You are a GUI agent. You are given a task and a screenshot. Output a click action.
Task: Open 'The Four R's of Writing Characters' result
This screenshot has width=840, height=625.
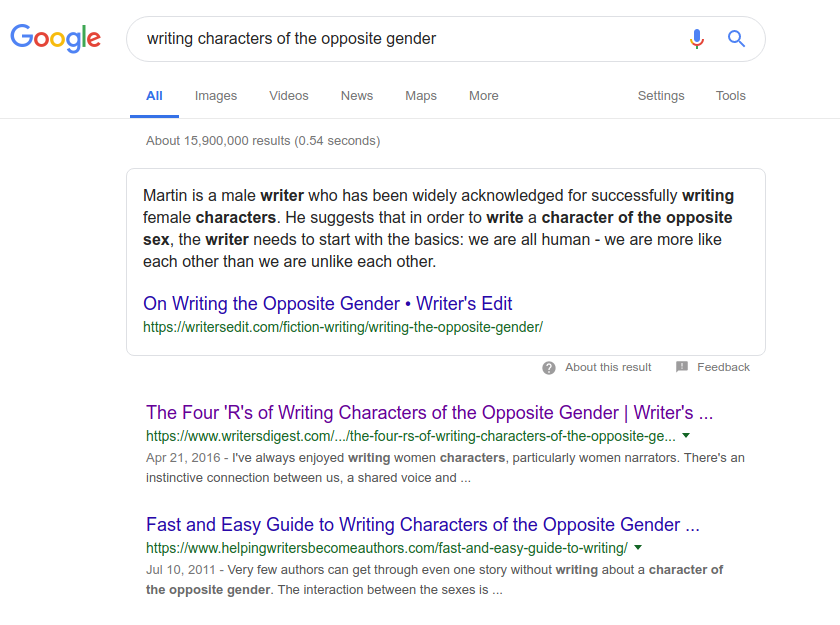pos(429,413)
